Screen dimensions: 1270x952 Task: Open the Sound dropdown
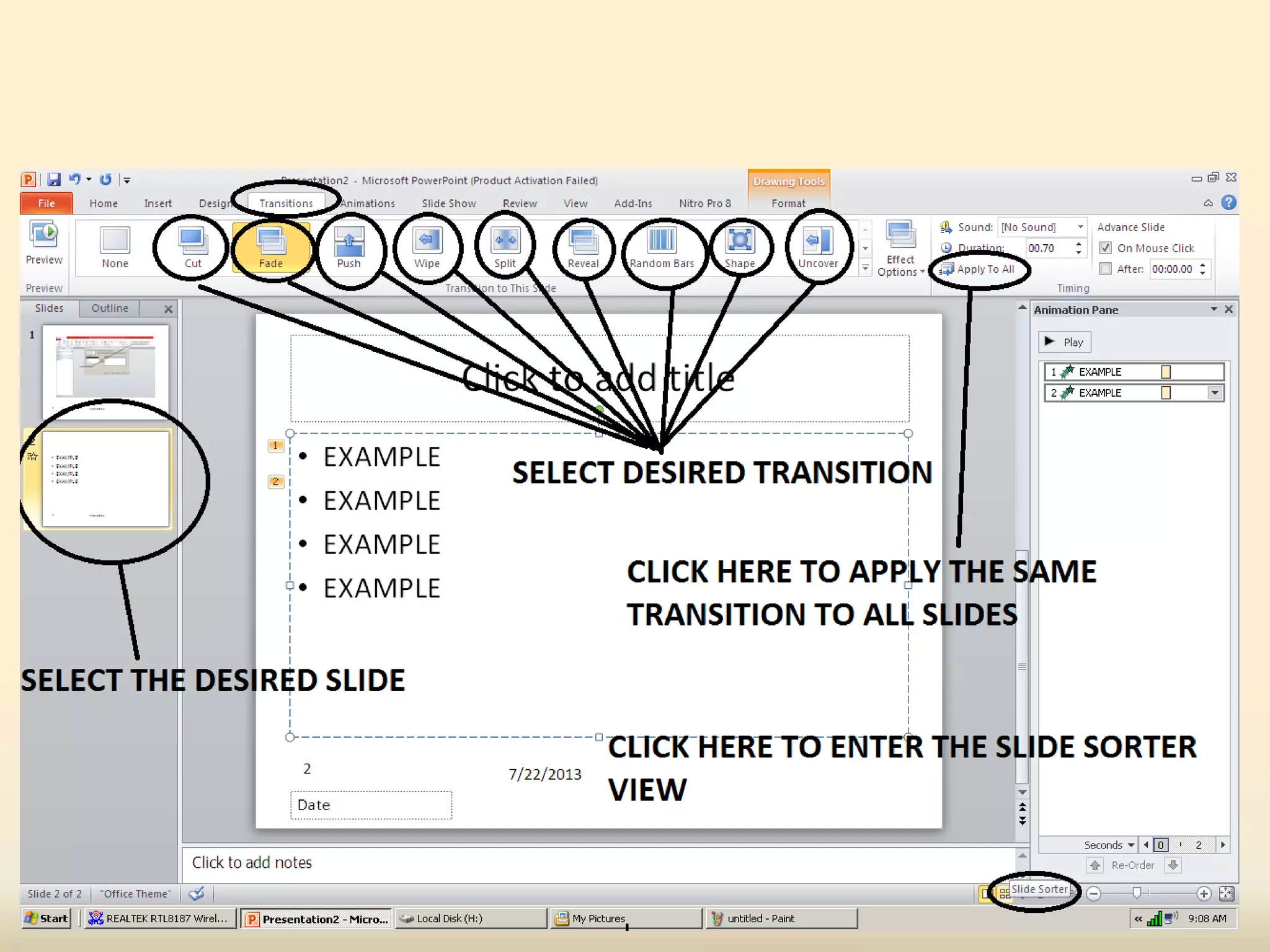pos(1080,227)
